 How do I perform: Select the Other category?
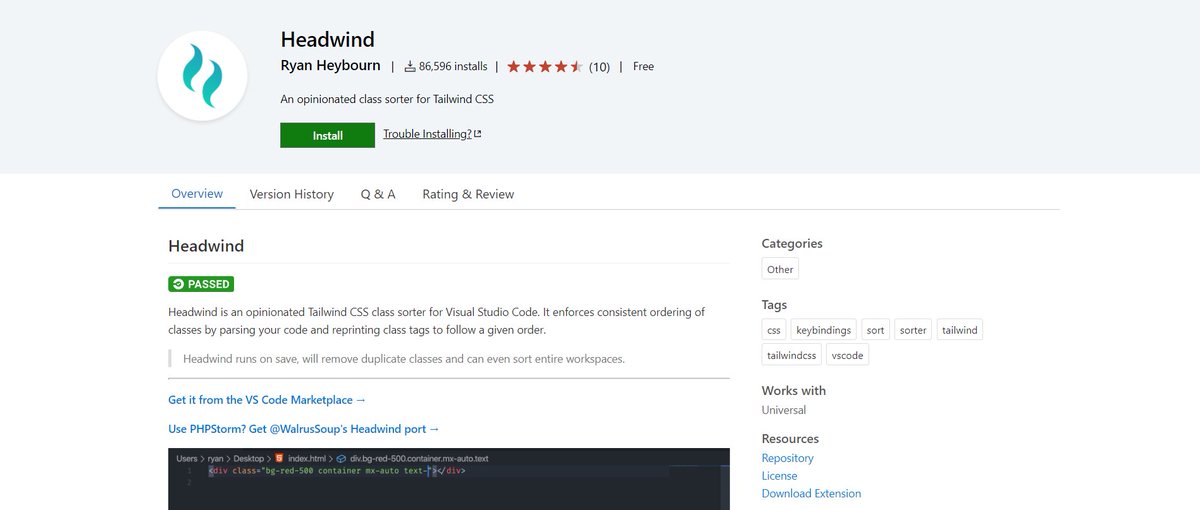pyautogui.click(x=780, y=269)
